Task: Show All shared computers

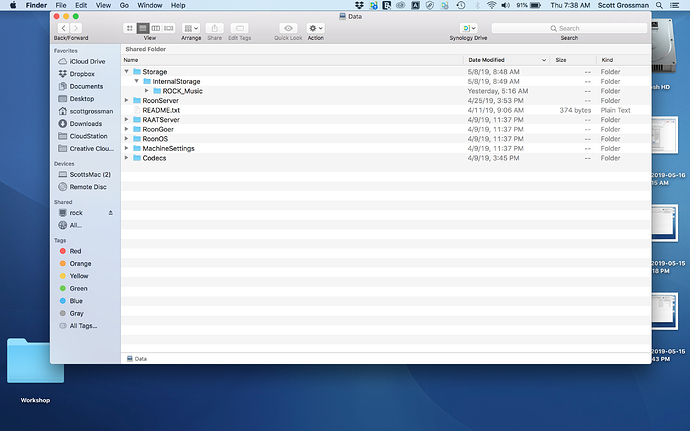Action: point(75,225)
